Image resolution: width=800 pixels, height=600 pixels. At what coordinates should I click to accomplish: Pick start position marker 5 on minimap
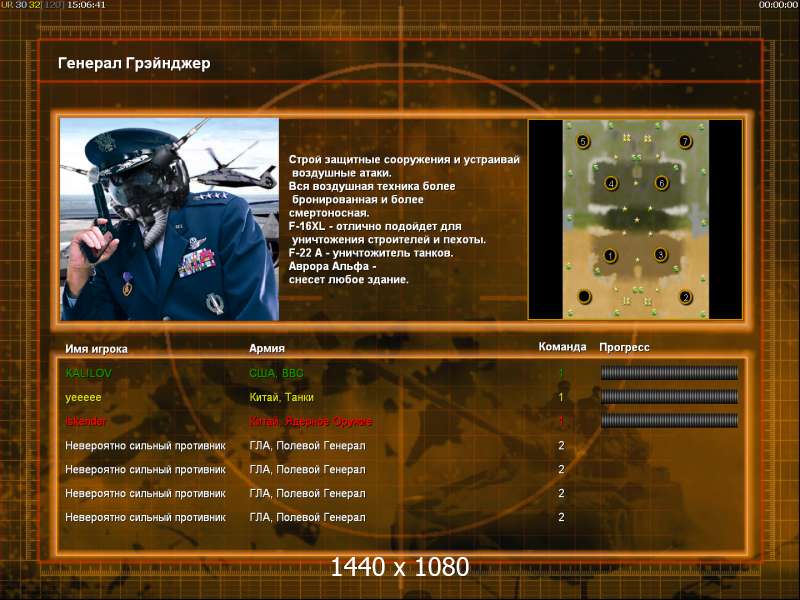[583, 141]
